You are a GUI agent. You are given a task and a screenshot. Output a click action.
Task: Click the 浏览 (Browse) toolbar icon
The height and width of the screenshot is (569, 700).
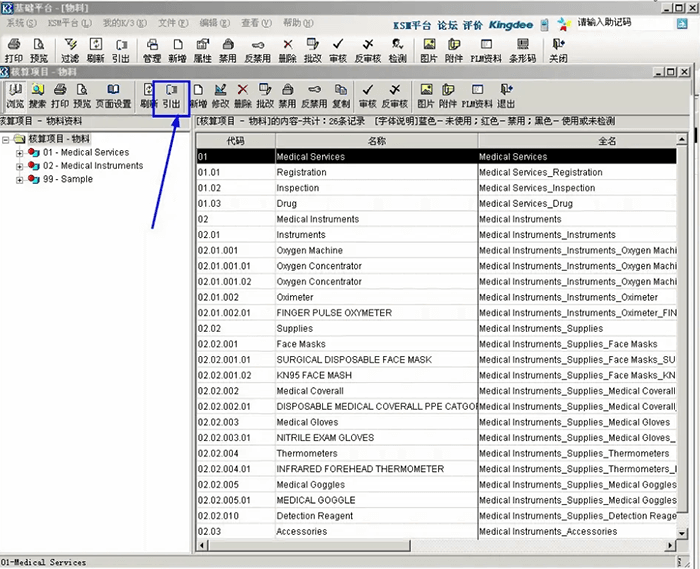15,95
